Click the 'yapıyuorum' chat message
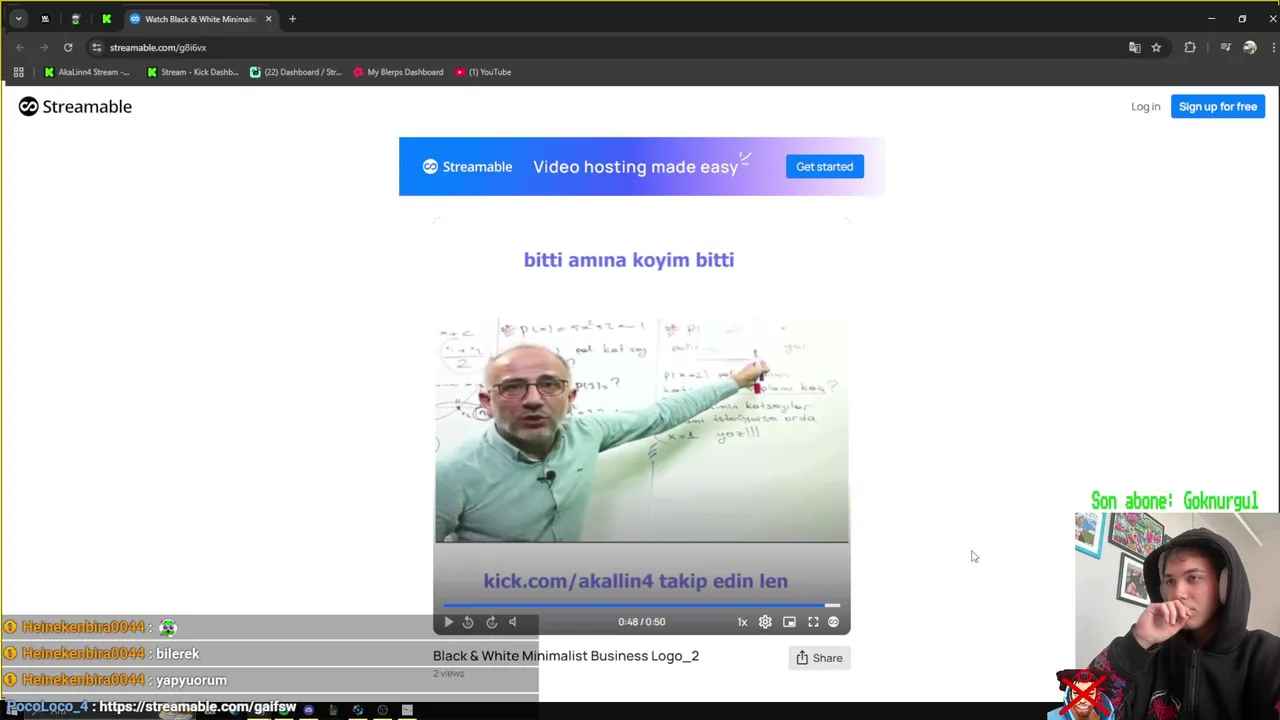Image resolution: width=1280 pixels, height=720 pixels. click(x=191, y=680)
